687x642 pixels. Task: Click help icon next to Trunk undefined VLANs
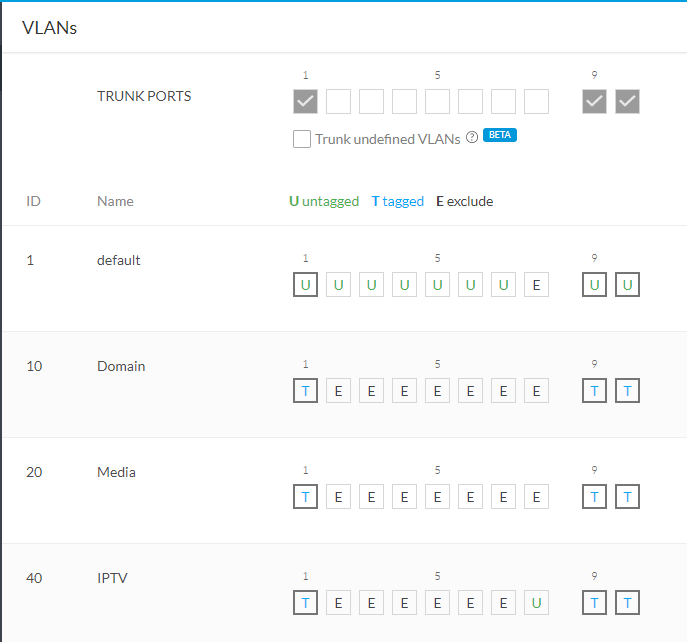click(x=472, y=139)
